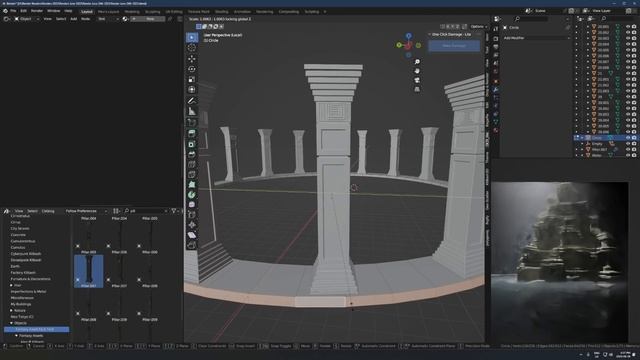640x360 pixels.
Task: Open Render properties tab icon
Action: (496, 38)
